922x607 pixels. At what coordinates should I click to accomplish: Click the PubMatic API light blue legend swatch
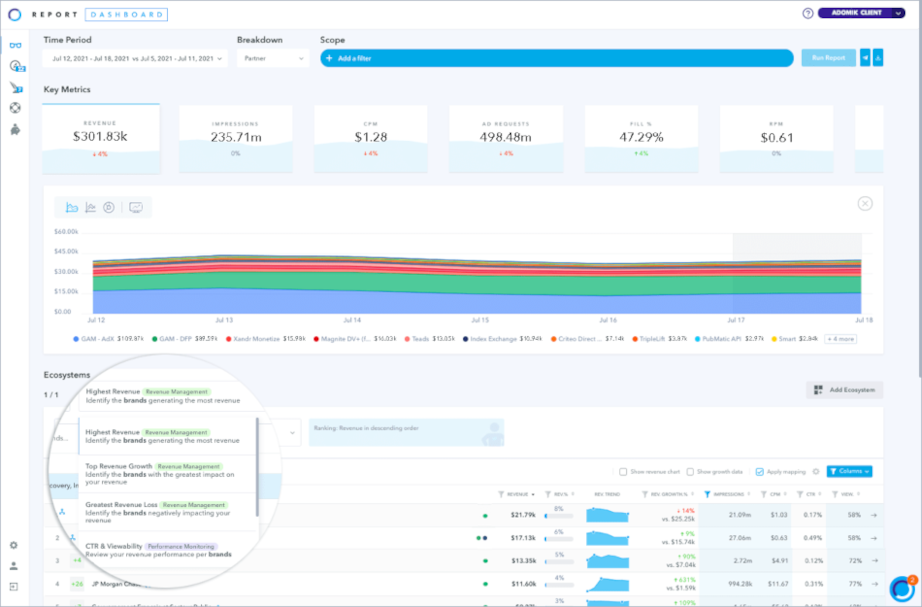tap(698, 339)
